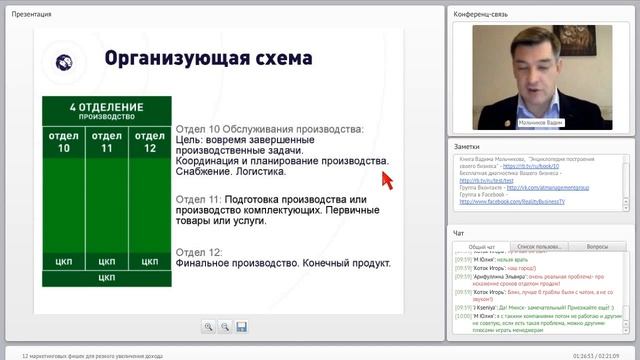Image resolution: width=640 pixels, height=360 pixels.
Task: Open the facebook.com RealityBusinessTV link
Action: pyautogui.click(x=512, y=202)
